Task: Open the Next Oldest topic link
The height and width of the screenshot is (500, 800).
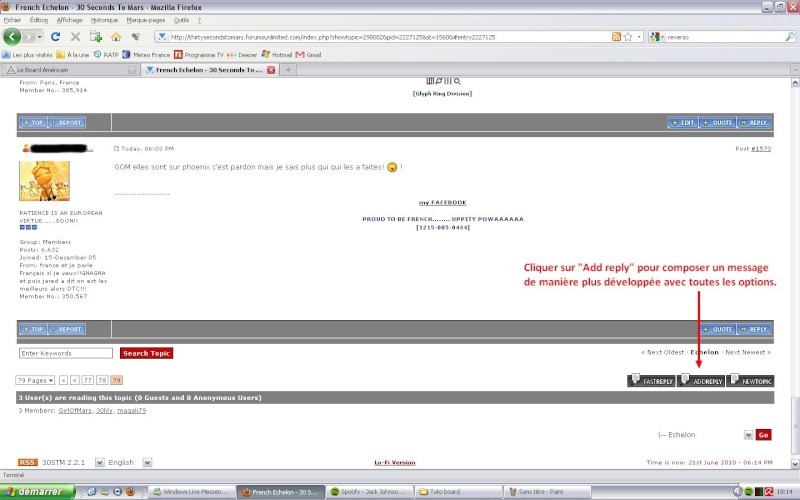Action: (663, 352)
